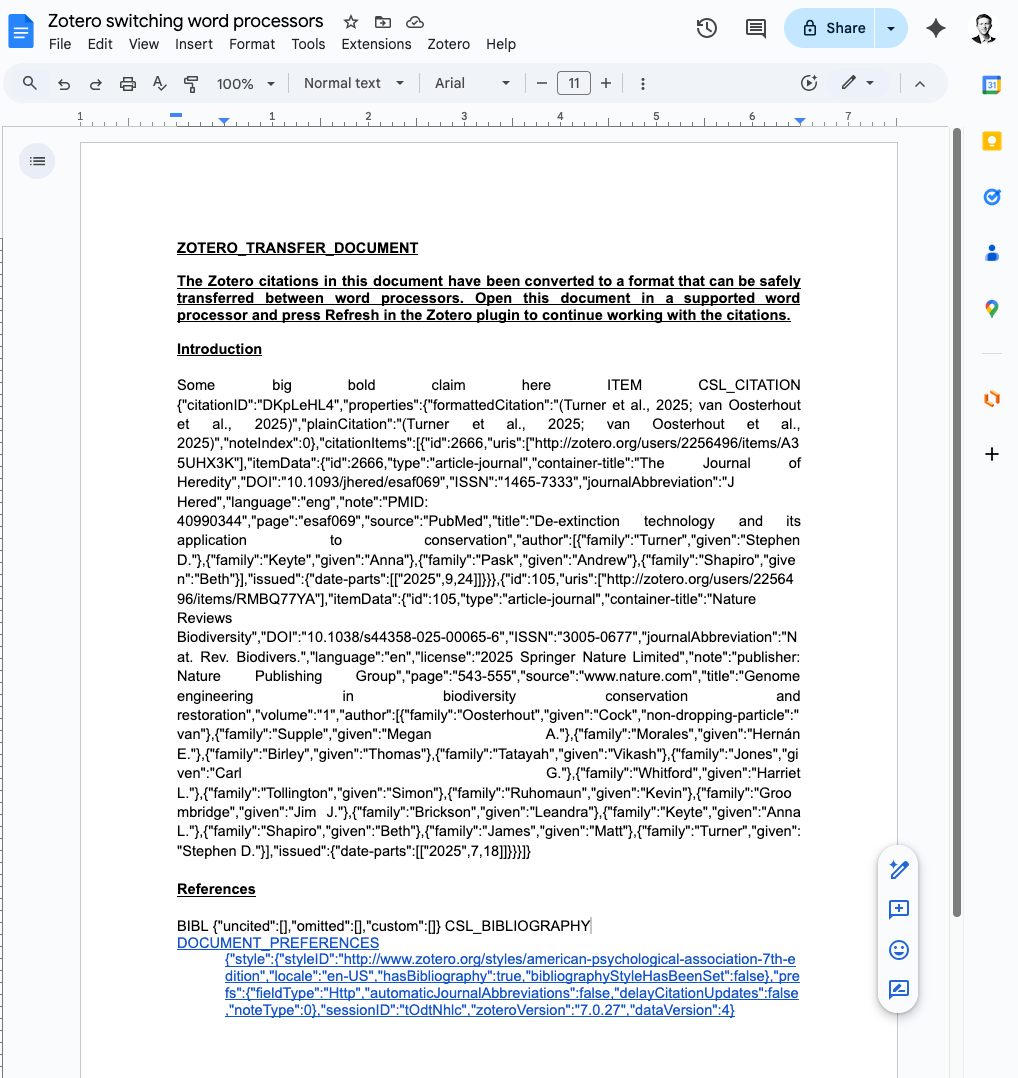1018x1078 pixels.
Task: Move document to folder icon
Action: (383, 22)
